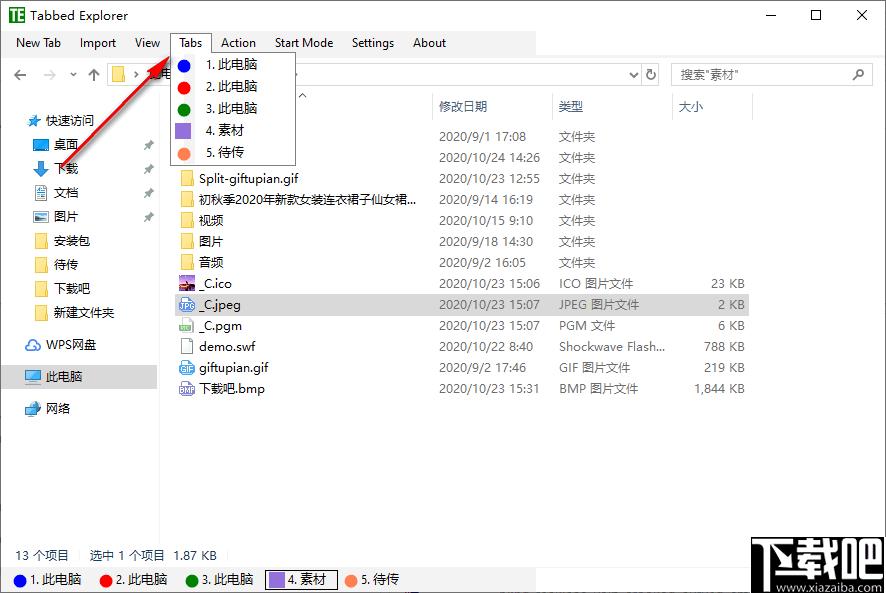This screenshot has width=886, height=593.
Task: Open the About menu
Action: click(429, 43)
